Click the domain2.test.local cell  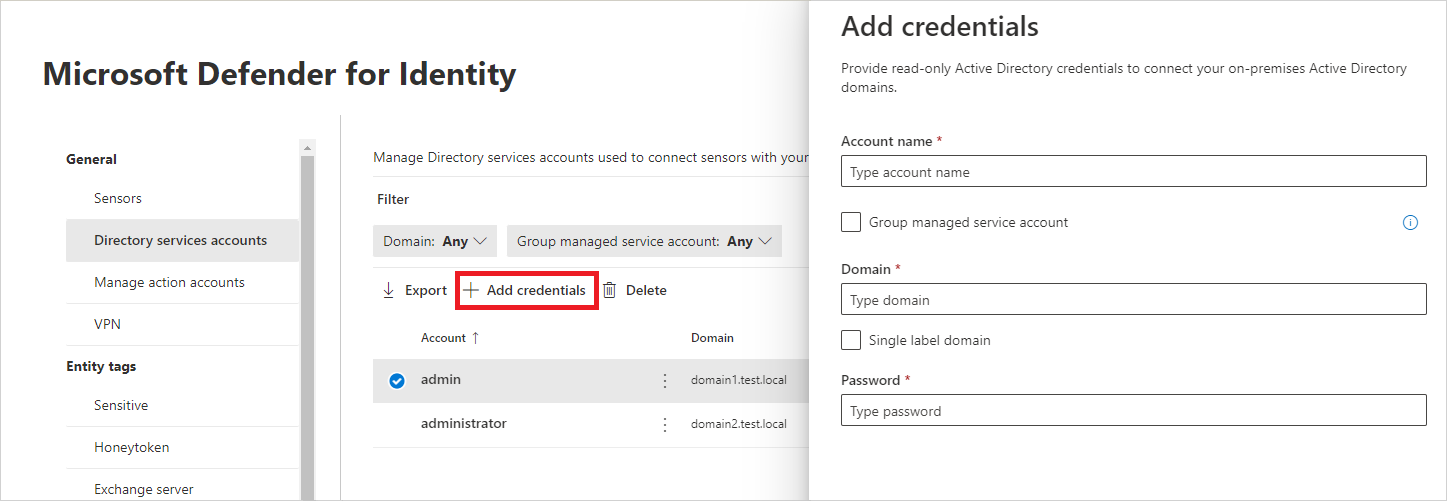pos(739,424)
